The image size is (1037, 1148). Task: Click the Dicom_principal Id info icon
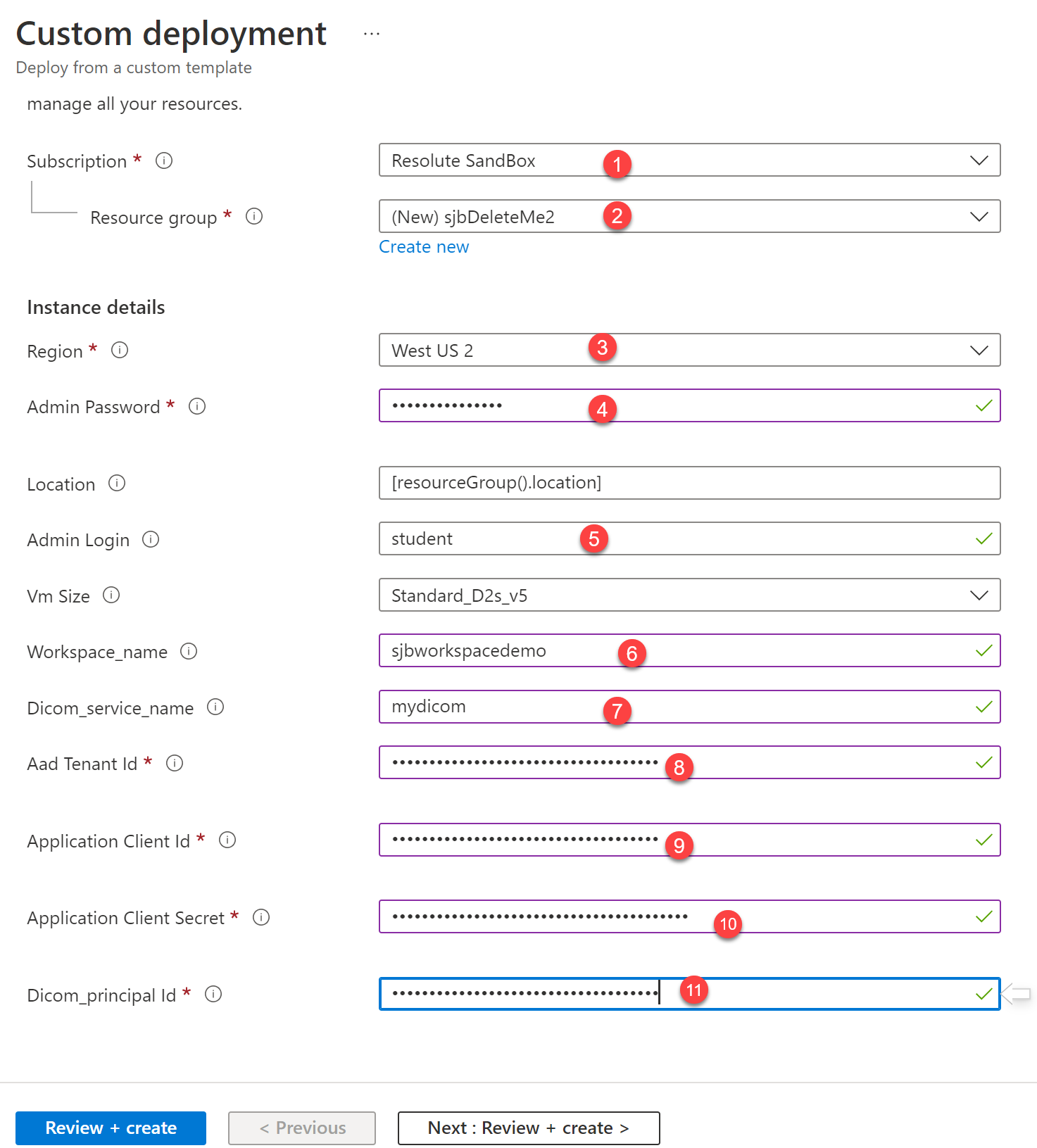213,994
